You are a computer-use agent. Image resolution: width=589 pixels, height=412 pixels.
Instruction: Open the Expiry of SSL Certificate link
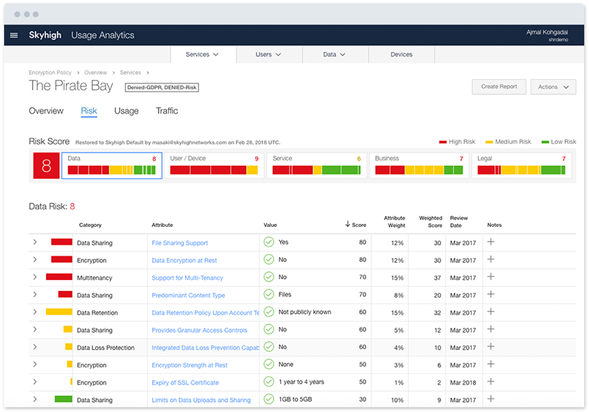click(185, 383)
